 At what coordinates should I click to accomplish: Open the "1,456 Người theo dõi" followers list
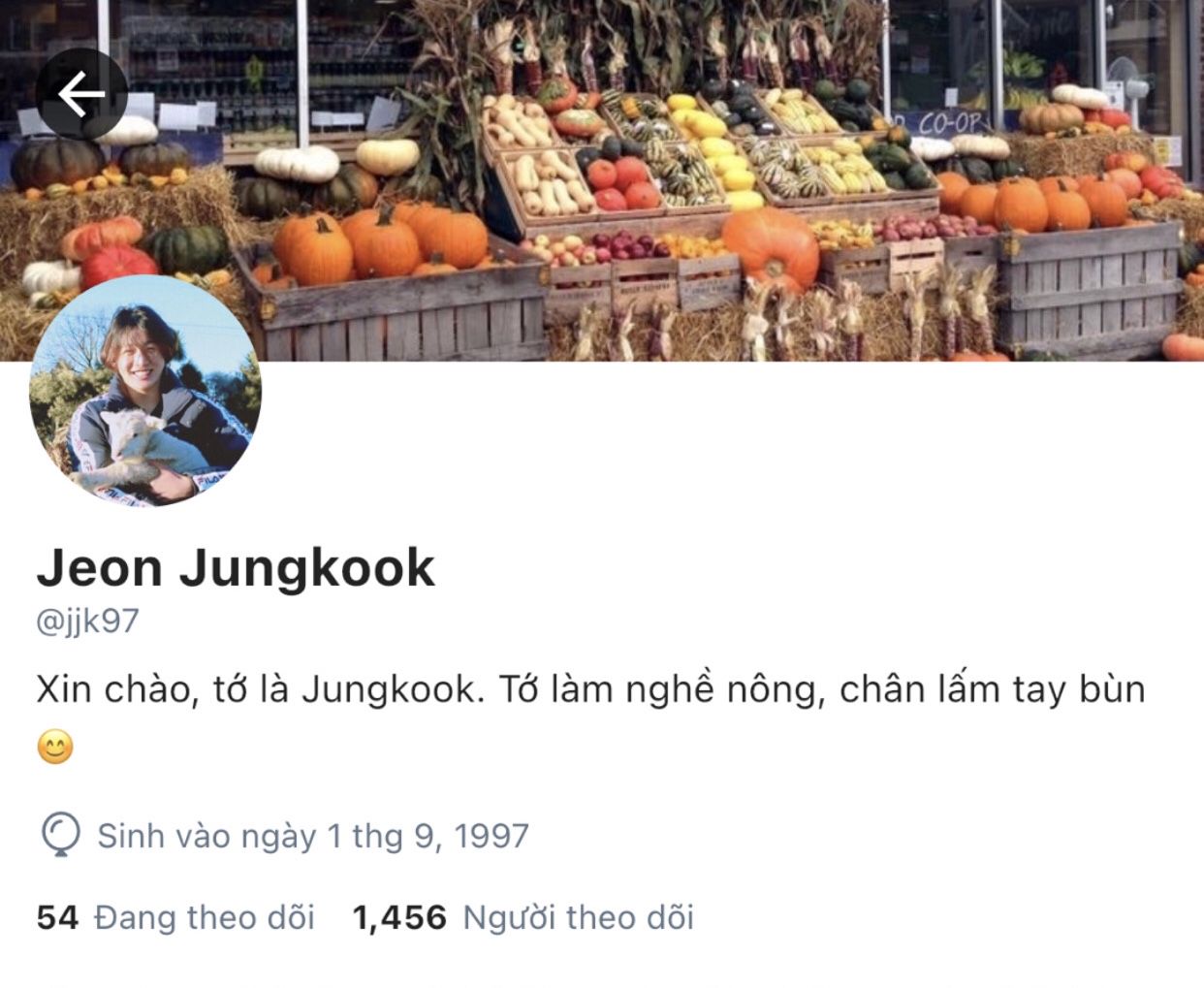click(x=523, y=917)
